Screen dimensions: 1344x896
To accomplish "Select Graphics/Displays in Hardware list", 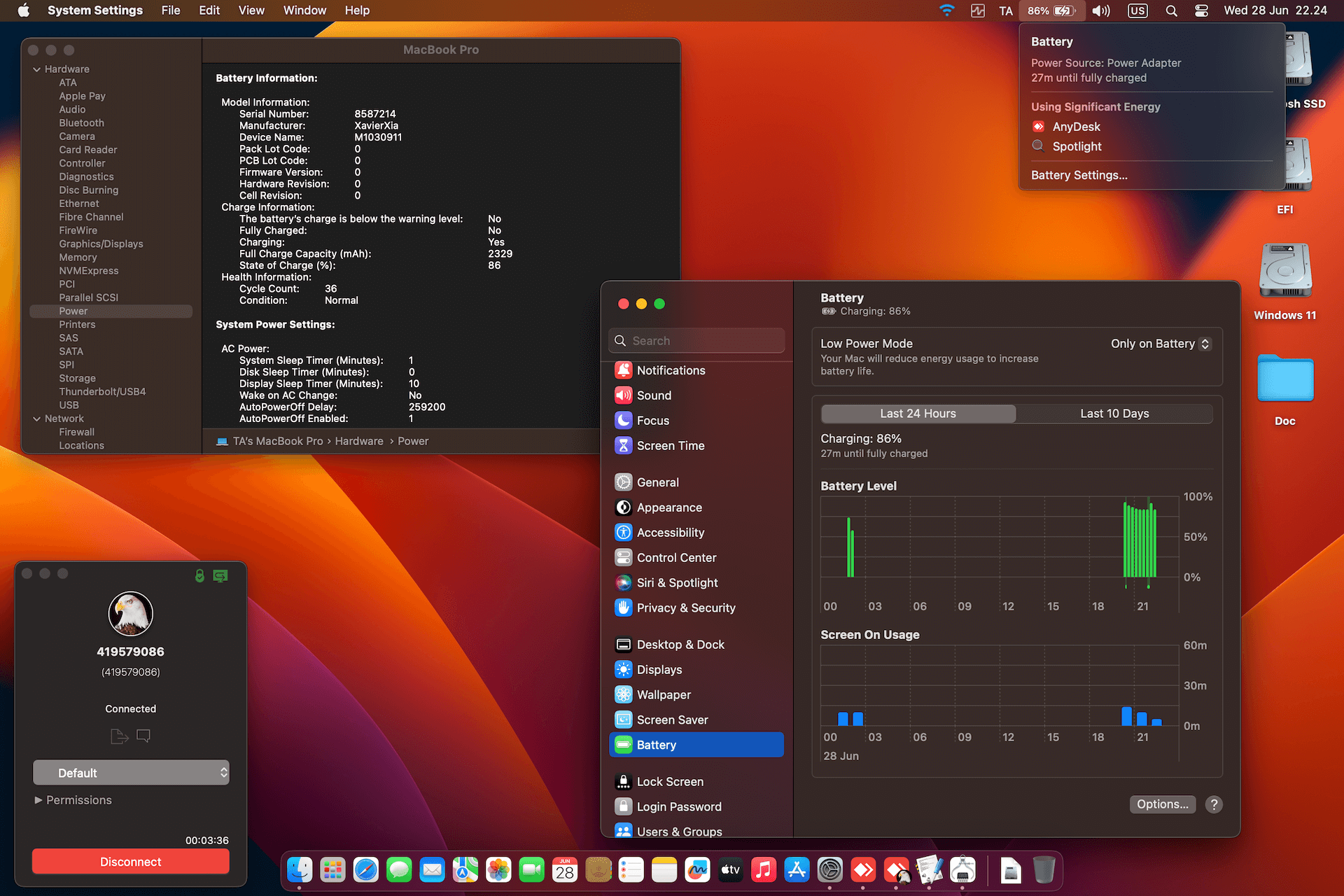I will point(101,244).
